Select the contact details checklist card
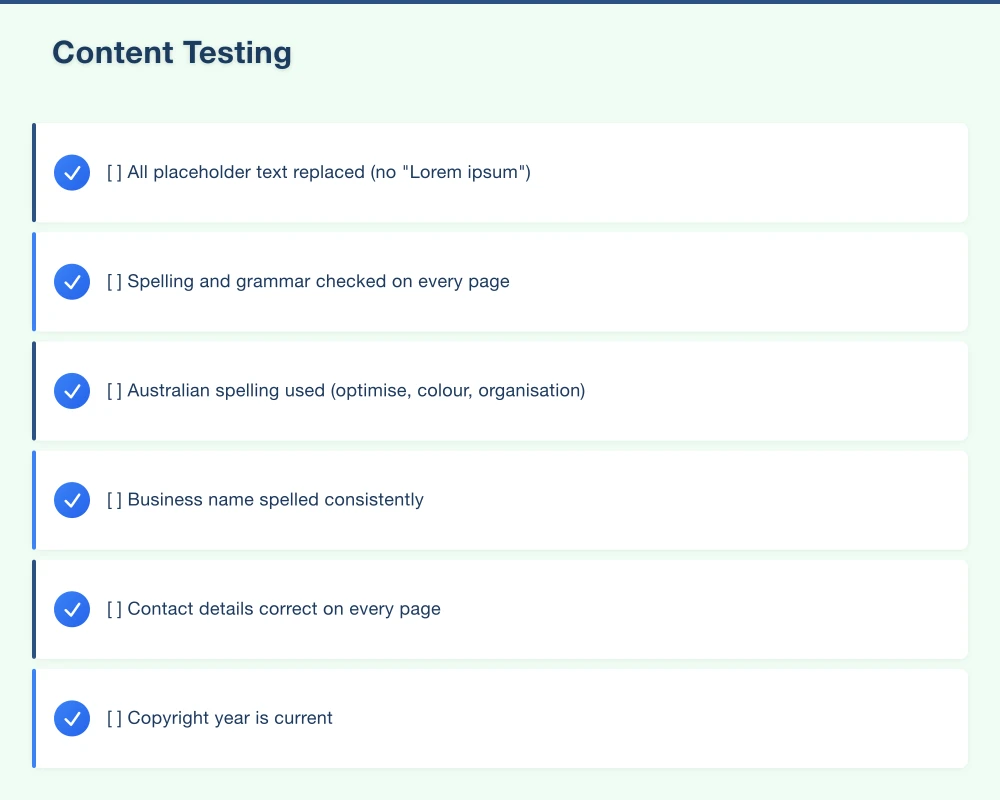The image size is (1000, 800). tap(500, 608)
